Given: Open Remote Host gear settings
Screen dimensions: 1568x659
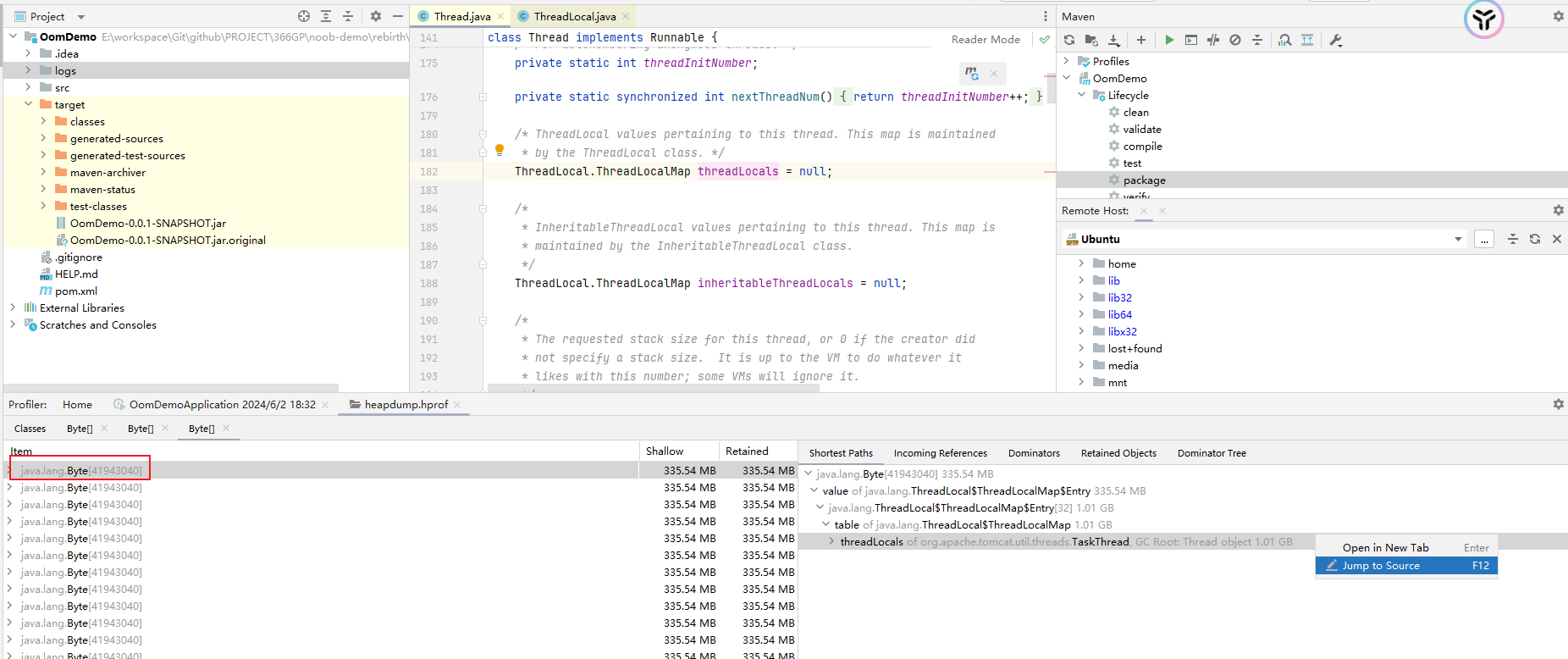Looking at the screenshot, I should pos(1558,210).
